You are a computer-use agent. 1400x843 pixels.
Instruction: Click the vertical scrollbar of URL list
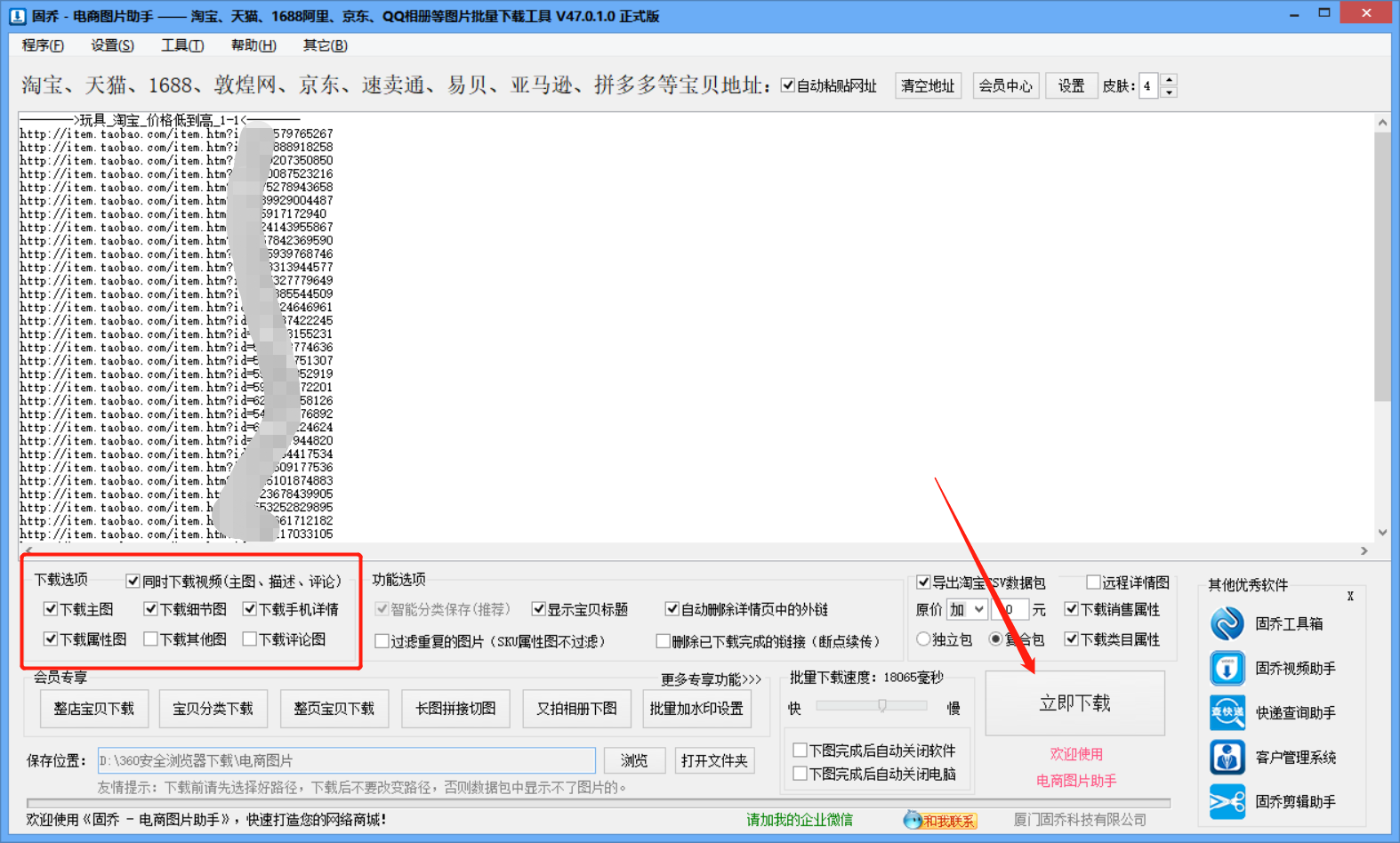1381,267
